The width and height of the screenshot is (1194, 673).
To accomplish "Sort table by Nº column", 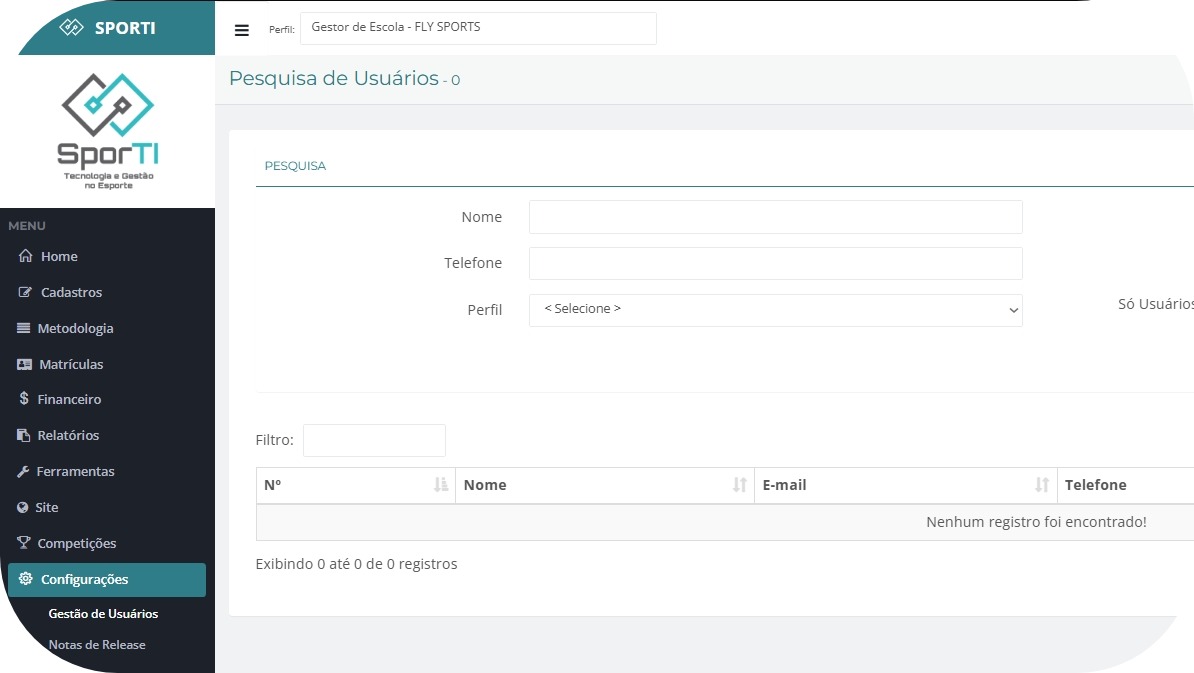I will click(x=440, y=485).
